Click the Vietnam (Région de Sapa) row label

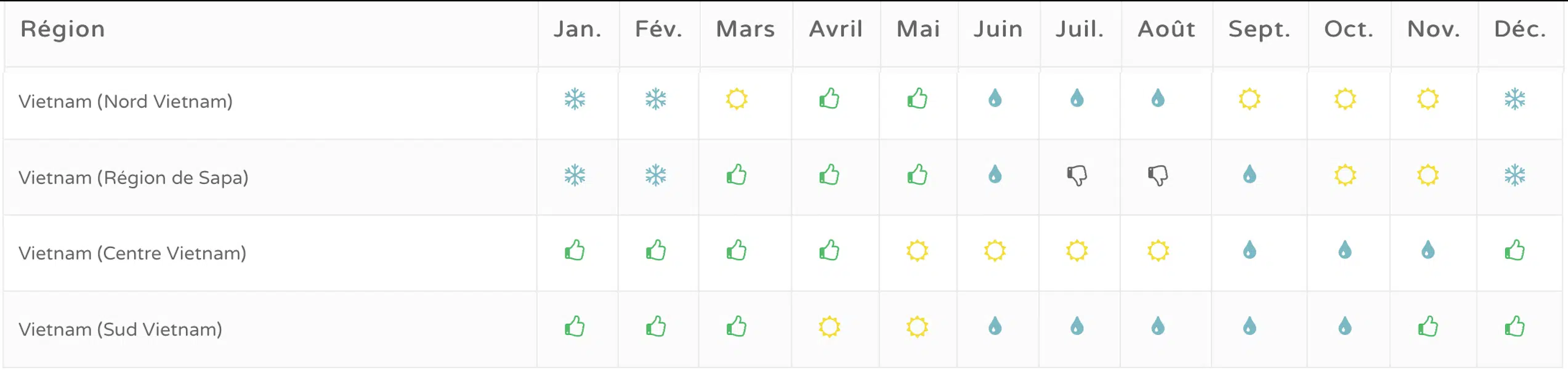(x=134, y=178)
